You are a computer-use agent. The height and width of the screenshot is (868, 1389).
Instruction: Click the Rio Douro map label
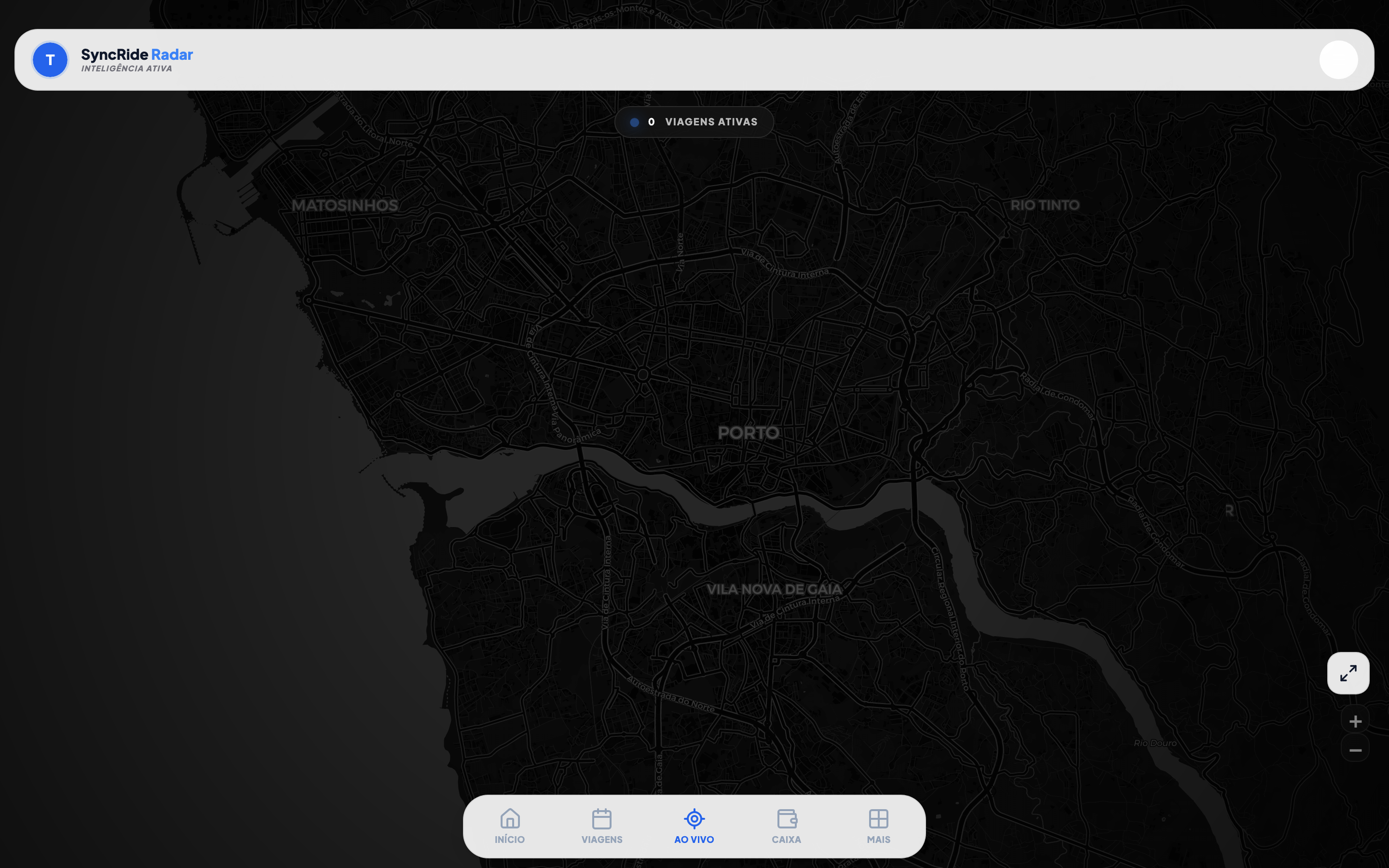(x=1155, y=743)
